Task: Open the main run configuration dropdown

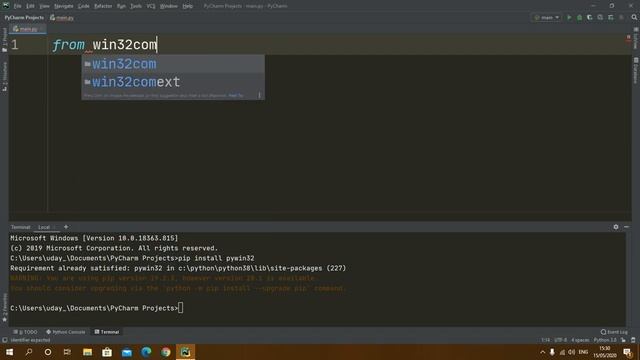Action: [x=547, y=18]
